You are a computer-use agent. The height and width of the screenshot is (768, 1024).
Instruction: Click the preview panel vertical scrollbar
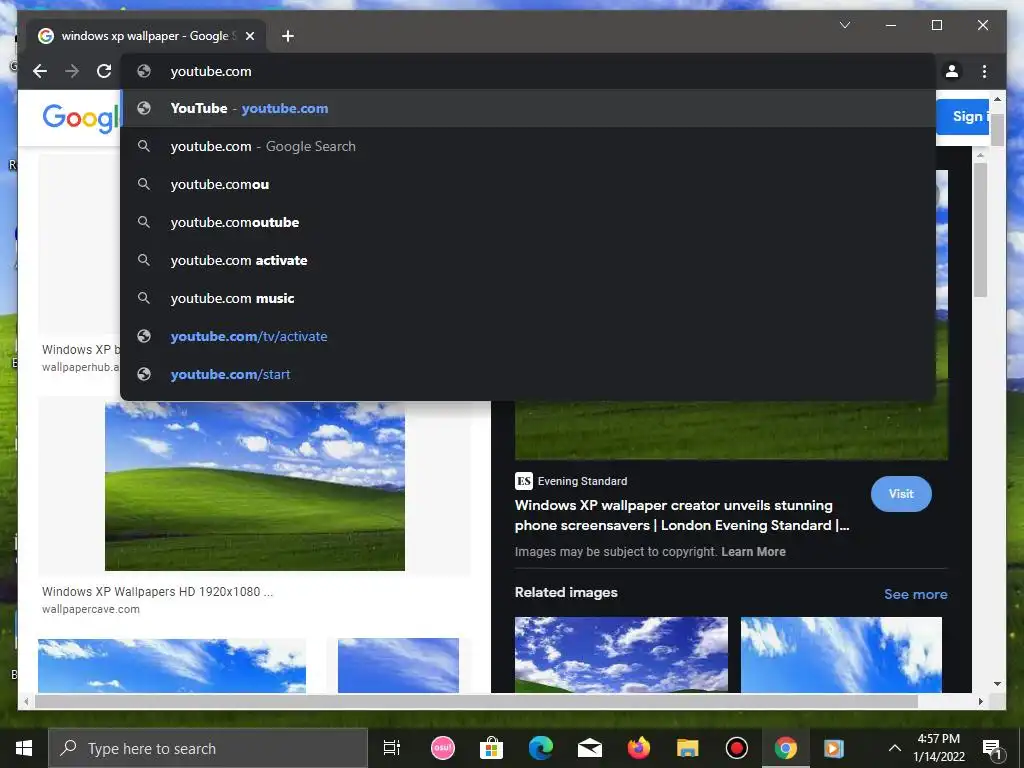tap(980, 230)
